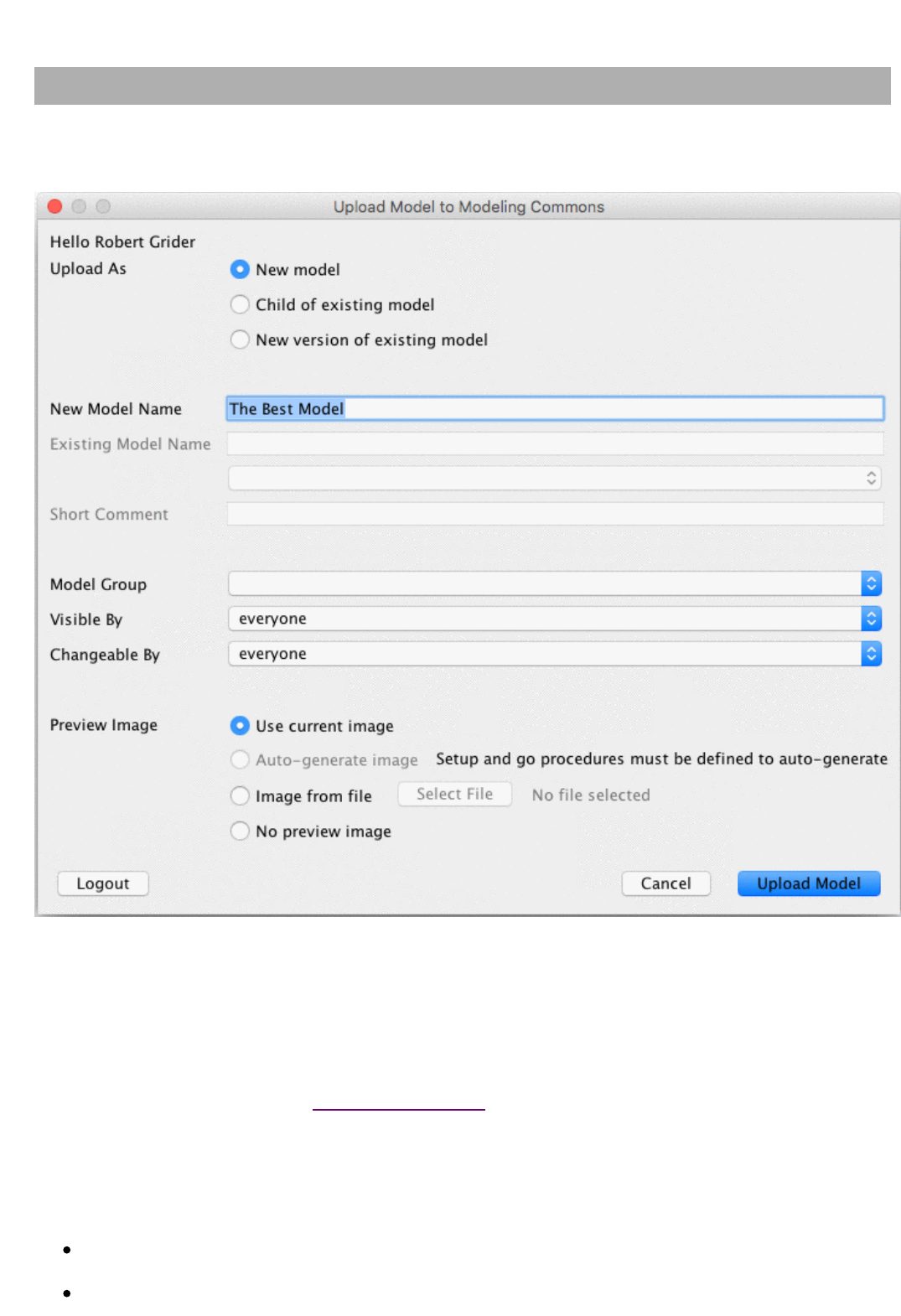
Task: Click the Upload Model button
Action: coord(809,883)
